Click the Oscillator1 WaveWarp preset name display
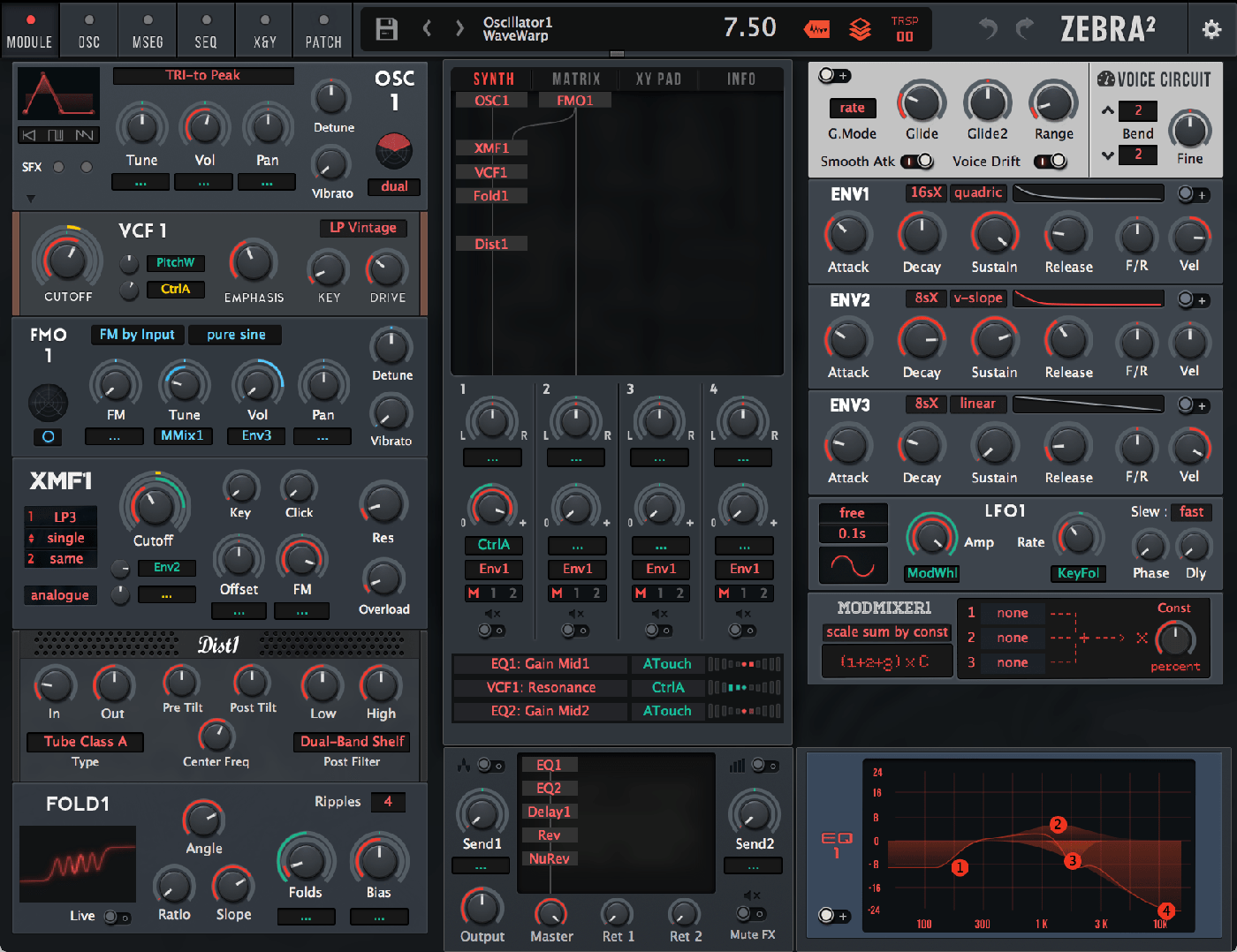1237x952 pixels. pos(516,29)
